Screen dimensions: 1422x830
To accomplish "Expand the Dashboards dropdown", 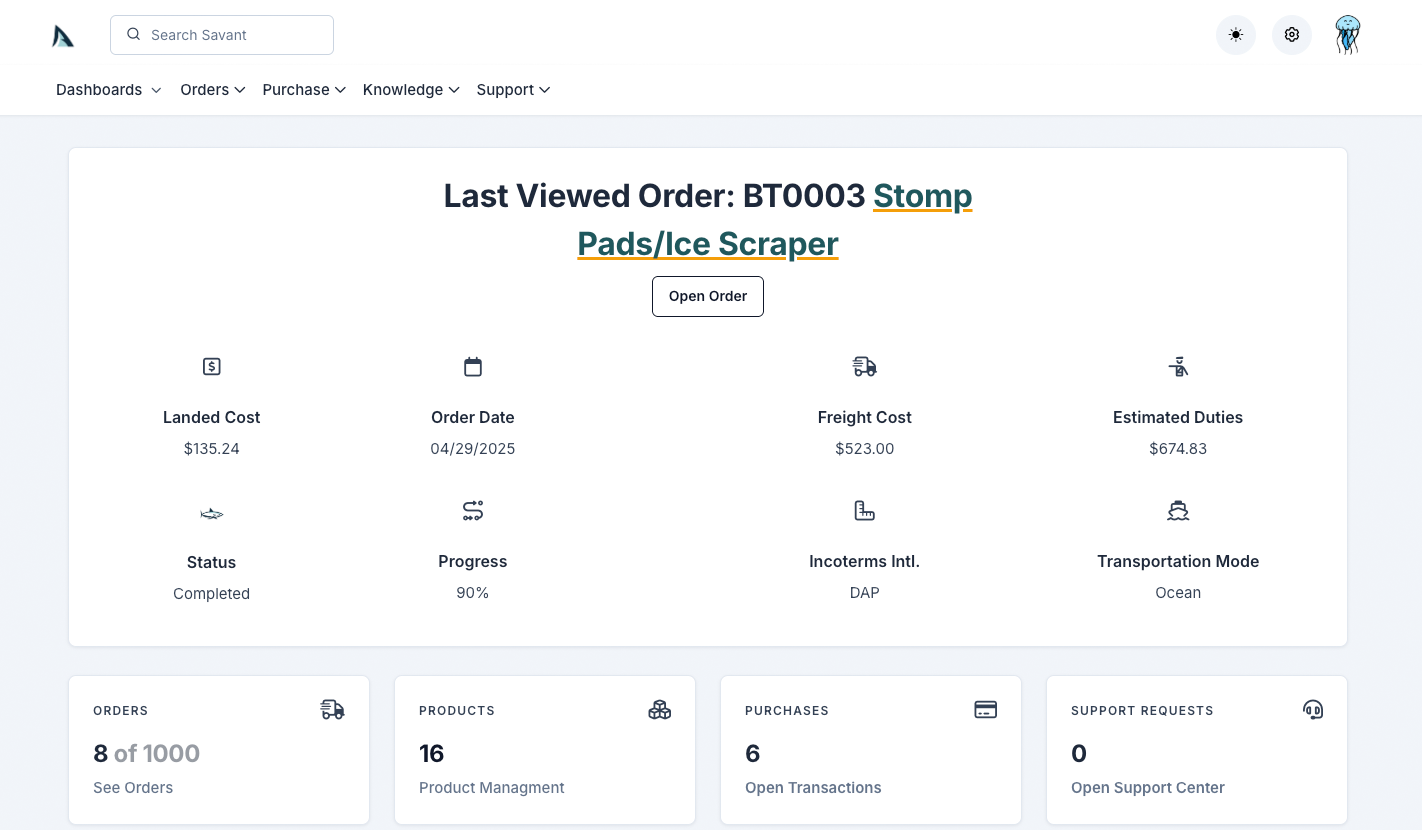I will coord(108,89).
